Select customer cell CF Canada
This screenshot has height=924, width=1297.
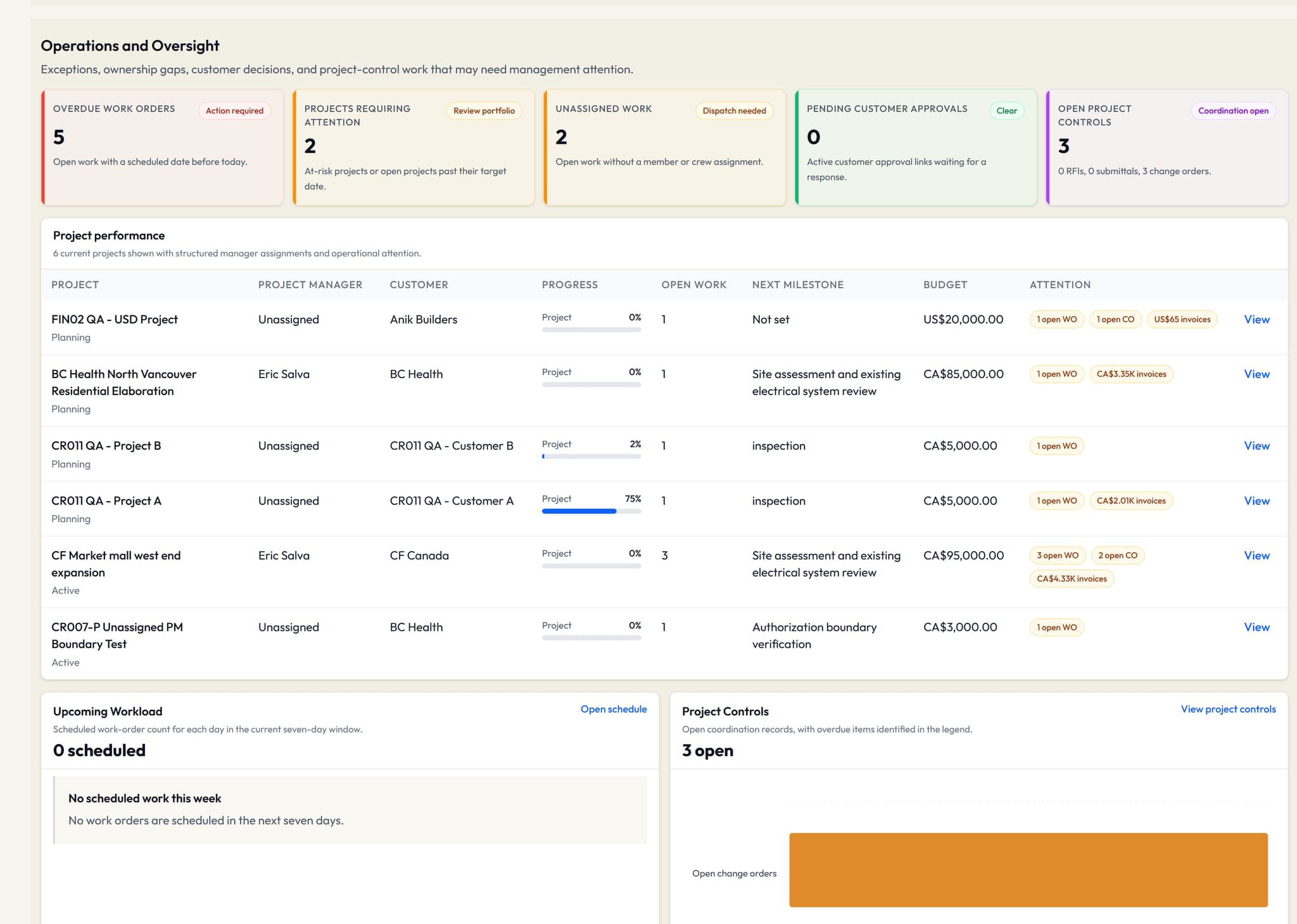click(419, 555)
